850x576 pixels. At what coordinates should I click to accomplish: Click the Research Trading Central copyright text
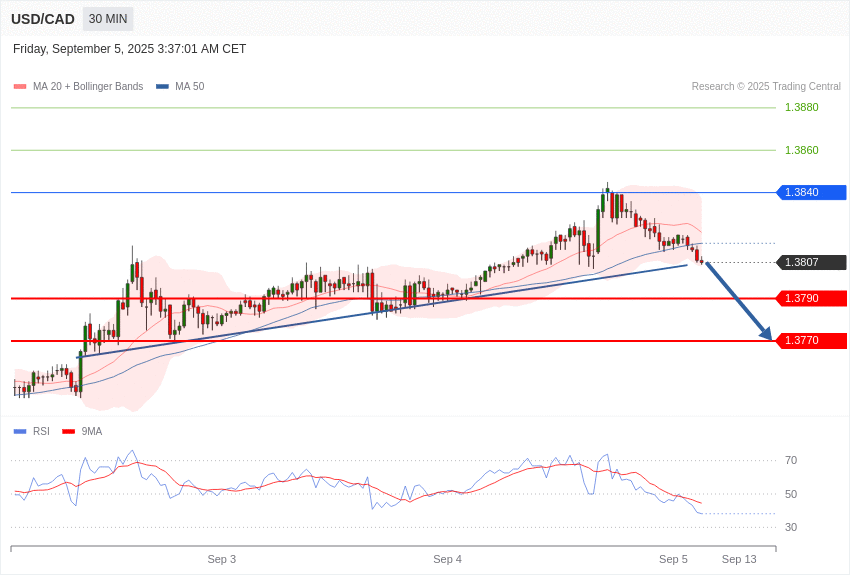pos(766,87)
